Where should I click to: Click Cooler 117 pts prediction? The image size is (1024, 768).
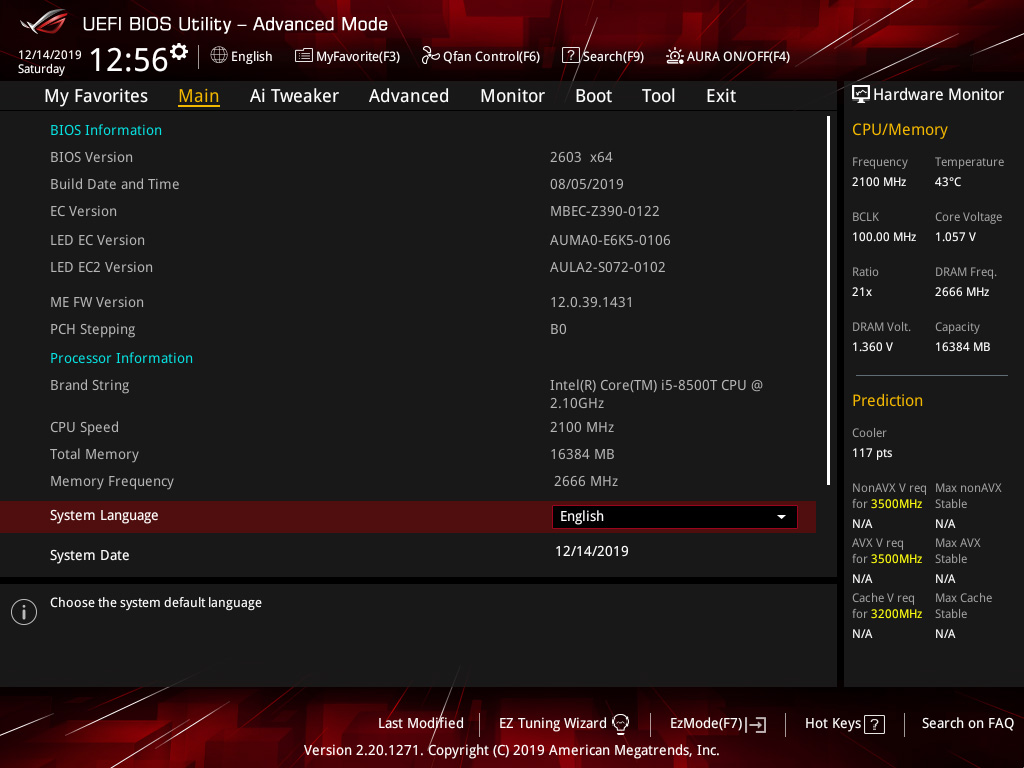click(872, 453)
